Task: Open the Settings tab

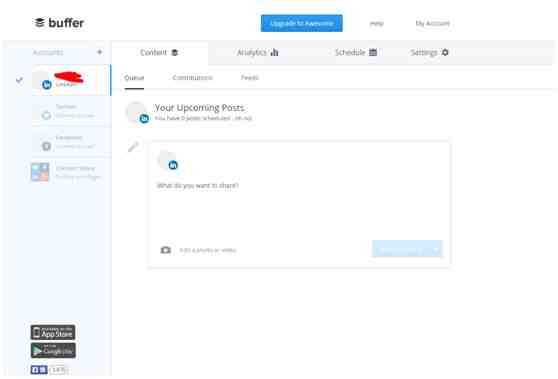Action: (x=430, y=53)
